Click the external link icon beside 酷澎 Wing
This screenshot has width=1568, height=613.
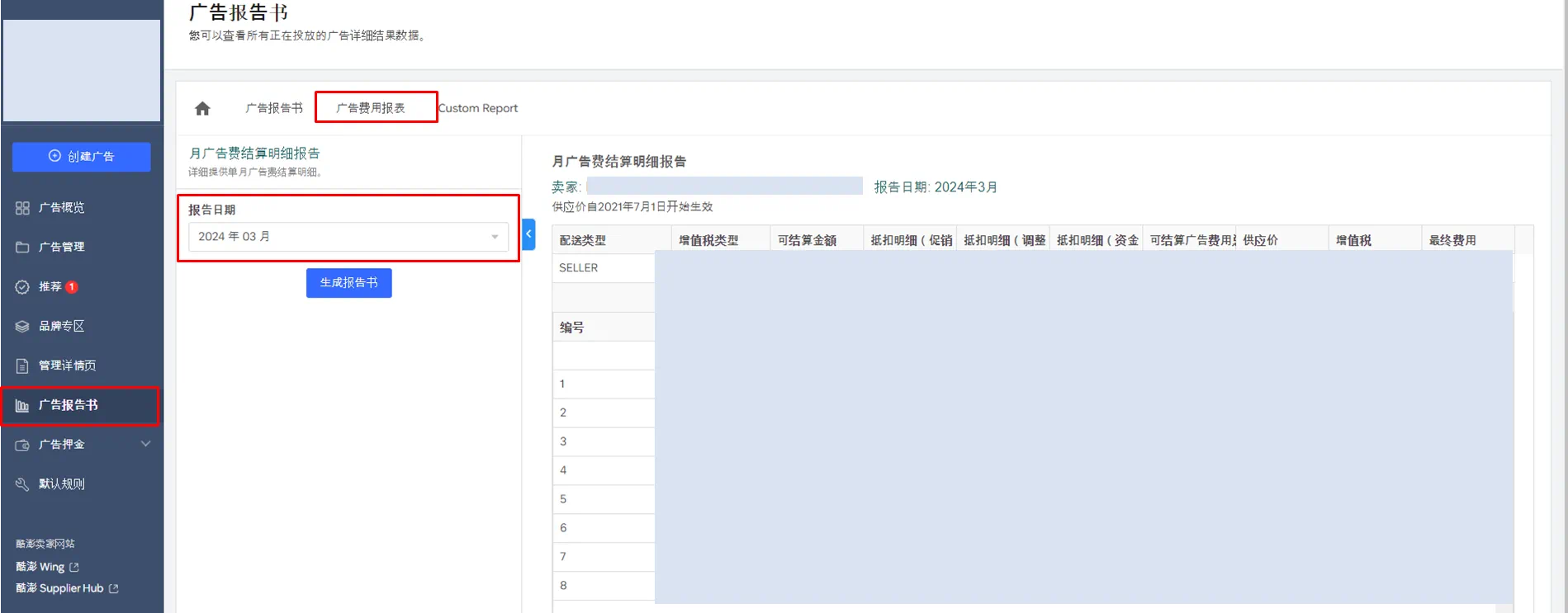74,567
